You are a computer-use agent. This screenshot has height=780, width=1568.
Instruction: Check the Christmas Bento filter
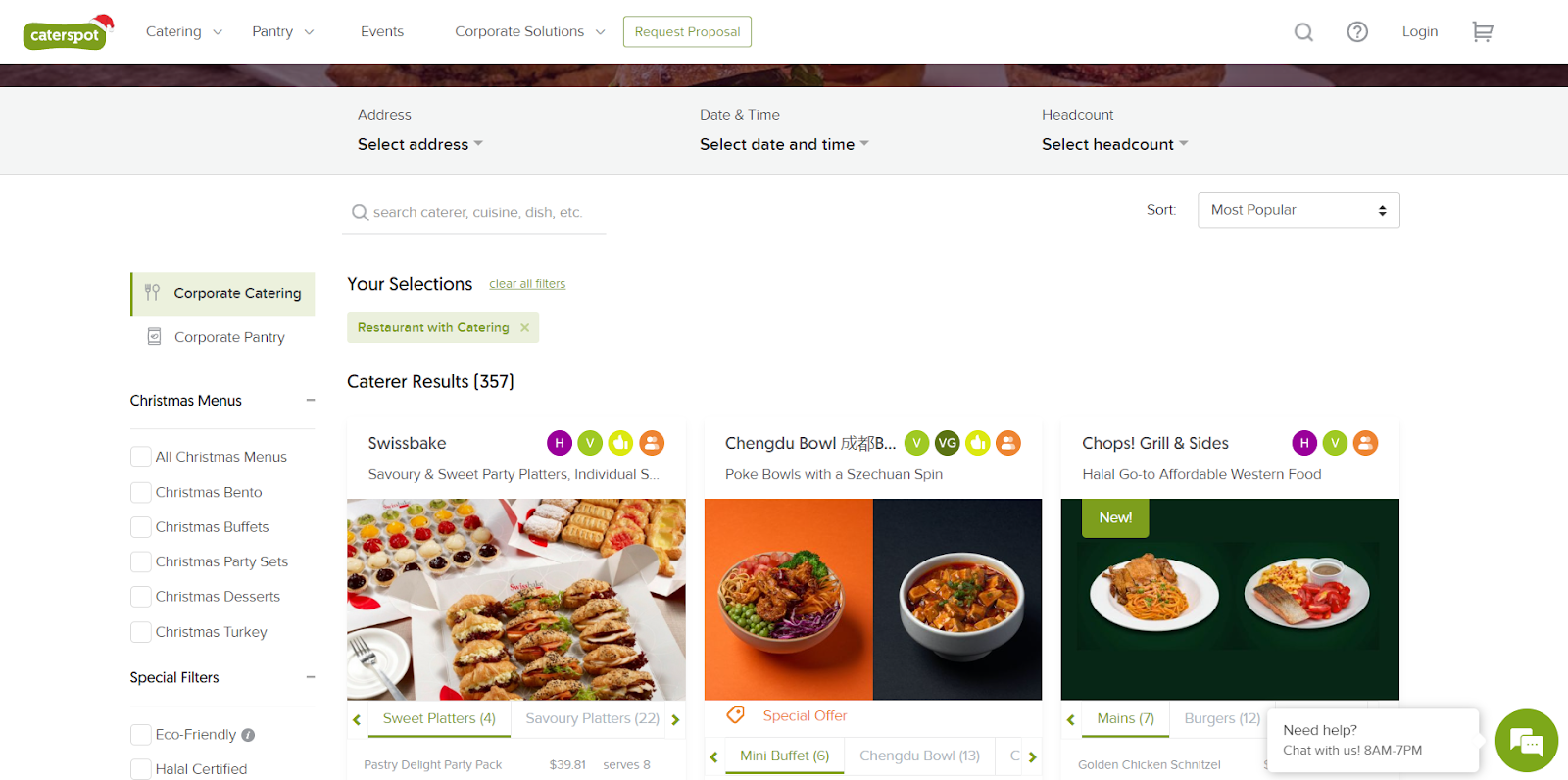[141, 492]
